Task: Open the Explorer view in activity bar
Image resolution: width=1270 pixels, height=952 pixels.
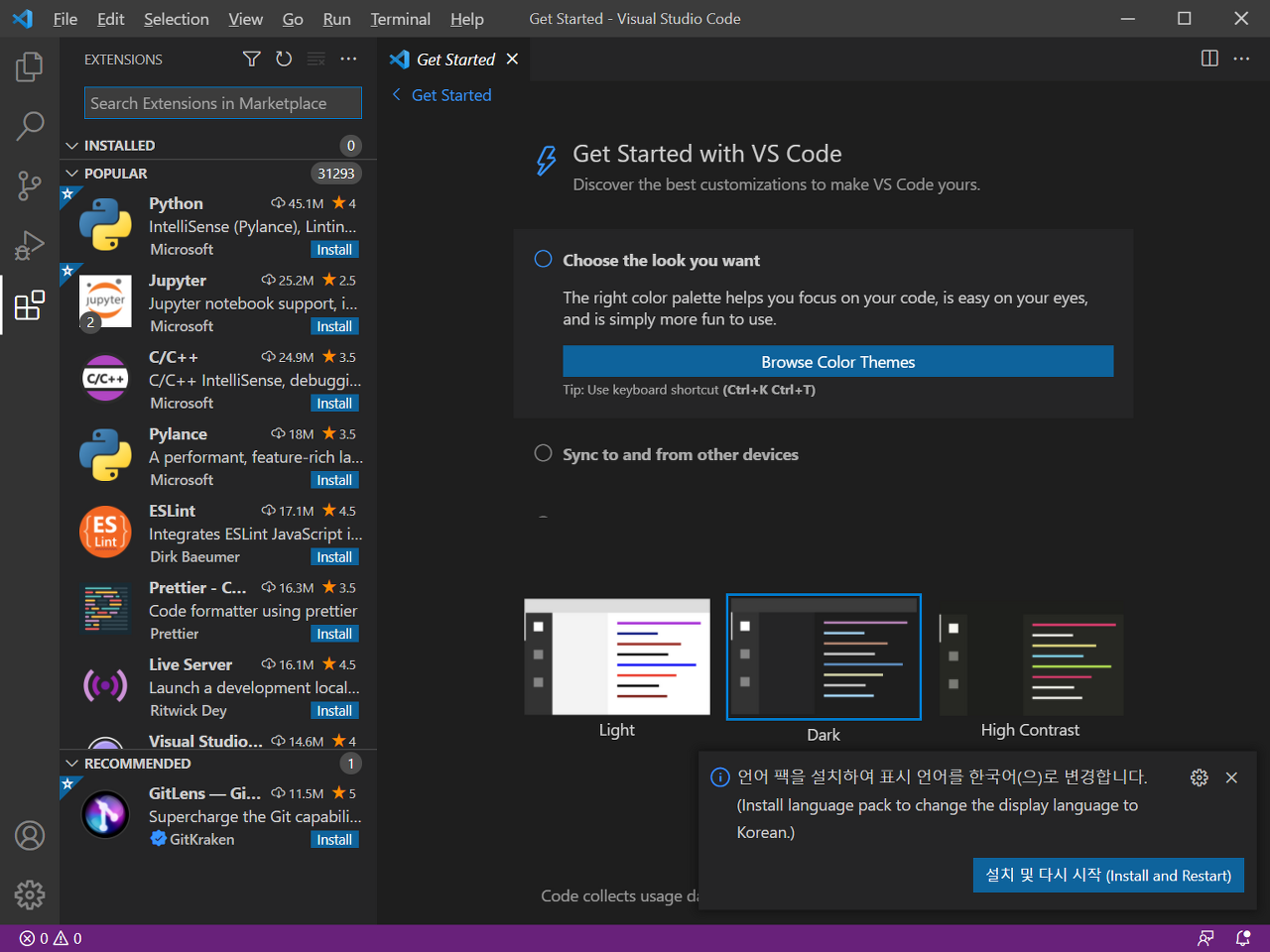Action: (30, 66)
